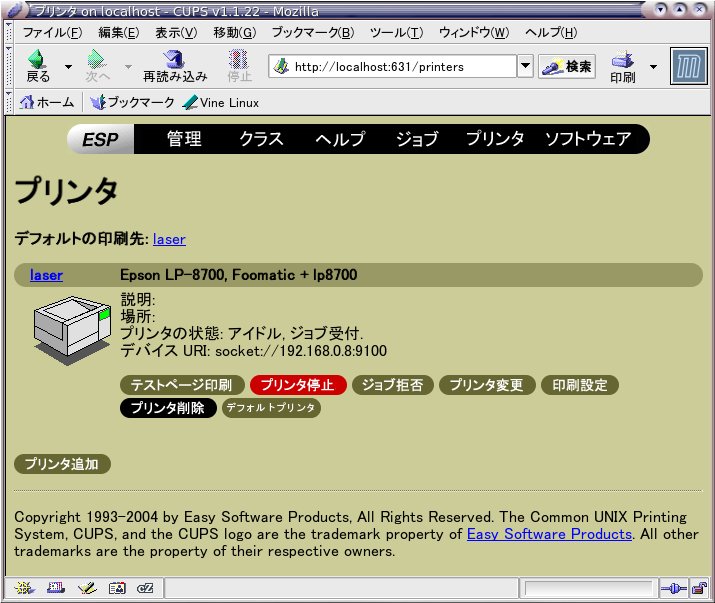Viewport: 715px width, 603px height.
Task: Click the デフォルトプリンタ button
Action: [271, 408]
